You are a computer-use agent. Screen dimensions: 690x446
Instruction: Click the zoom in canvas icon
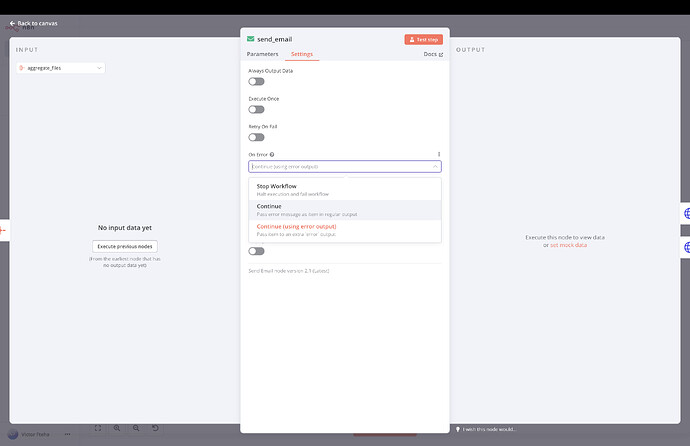117,428
